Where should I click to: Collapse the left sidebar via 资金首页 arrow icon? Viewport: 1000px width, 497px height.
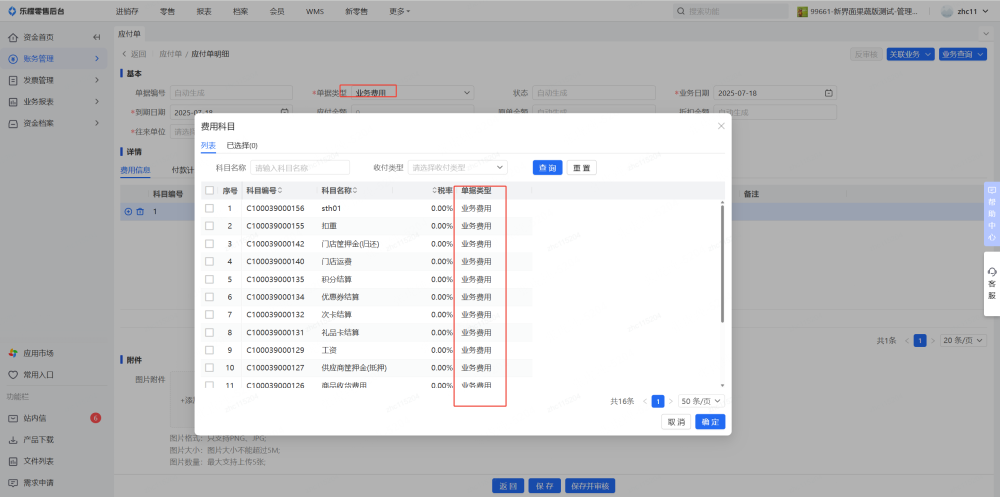click(x=97, y=37)
